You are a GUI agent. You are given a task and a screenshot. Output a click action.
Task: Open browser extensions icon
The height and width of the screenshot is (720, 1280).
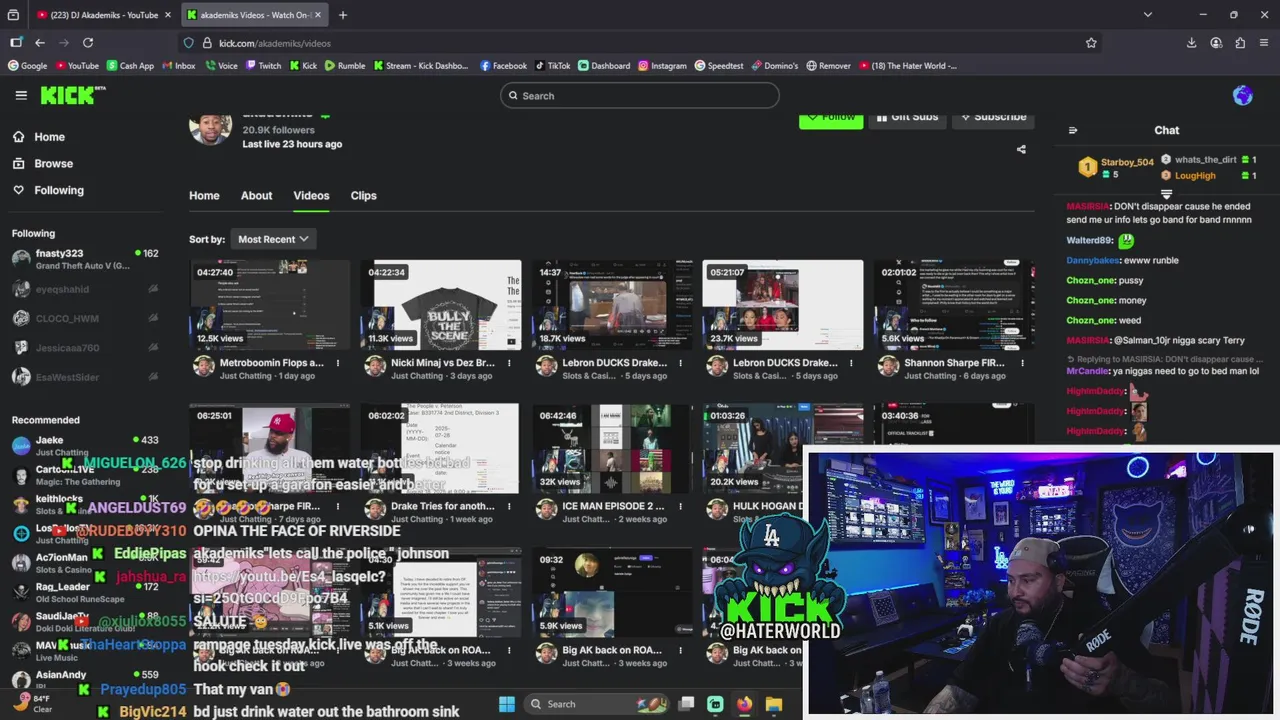coord(1240,43)
